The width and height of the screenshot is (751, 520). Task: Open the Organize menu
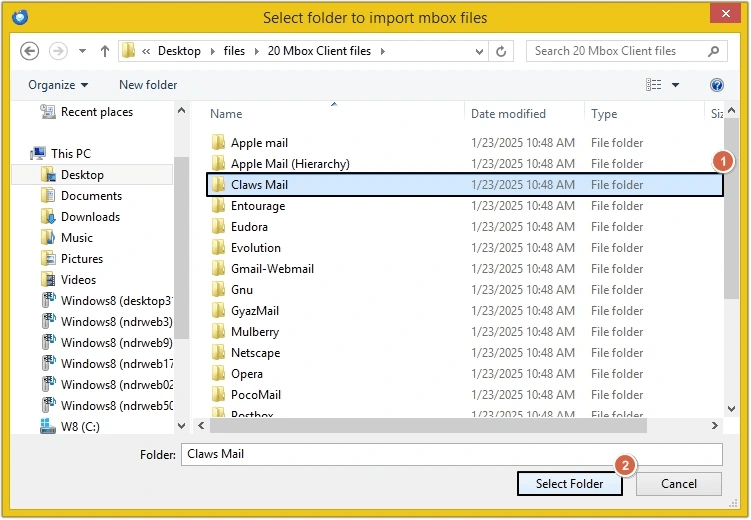point(58,85)
